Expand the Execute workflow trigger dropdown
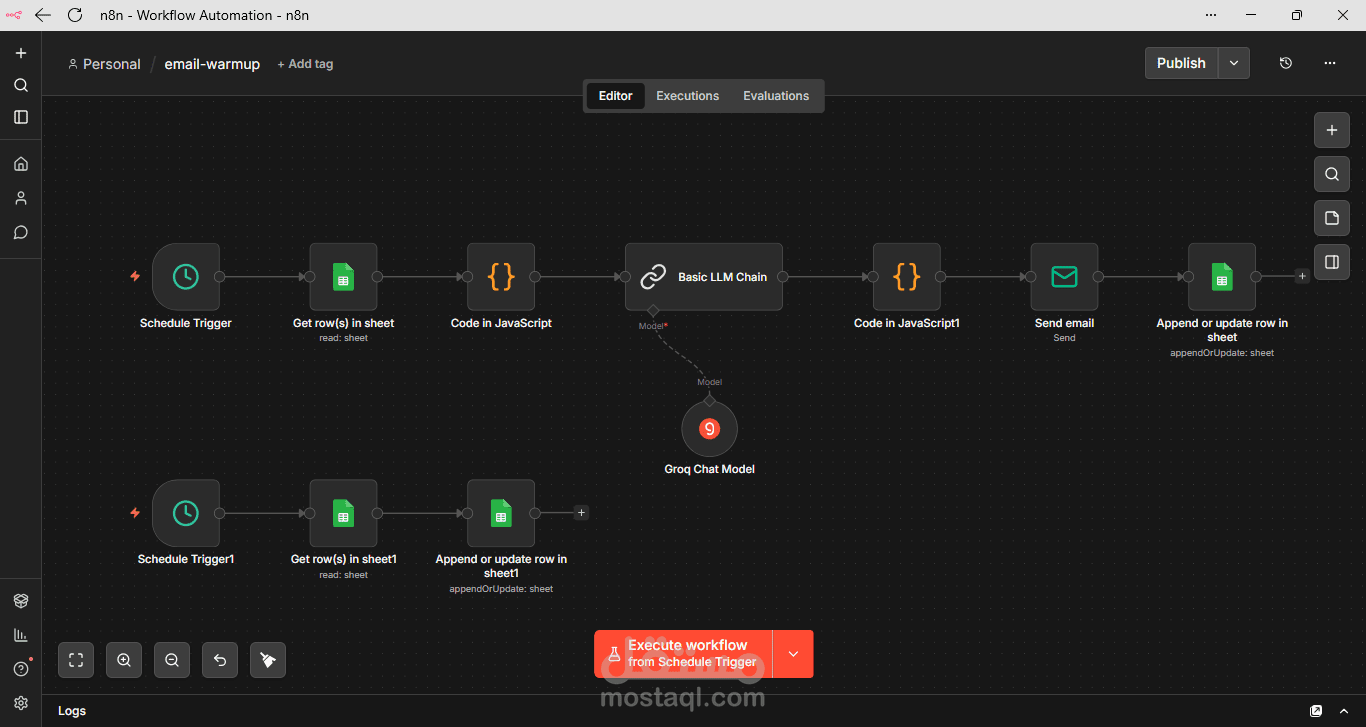 pos(793,654)
